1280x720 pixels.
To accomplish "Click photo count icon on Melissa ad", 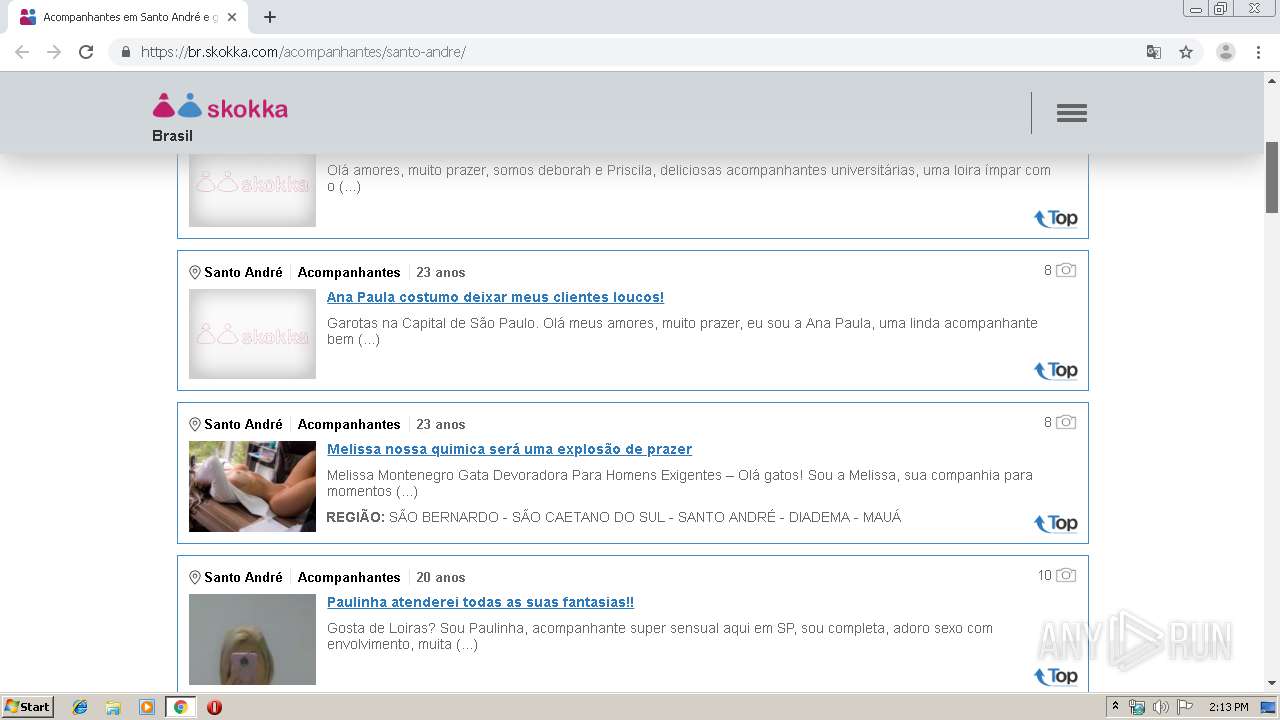I will click(x=1066, y=422).
